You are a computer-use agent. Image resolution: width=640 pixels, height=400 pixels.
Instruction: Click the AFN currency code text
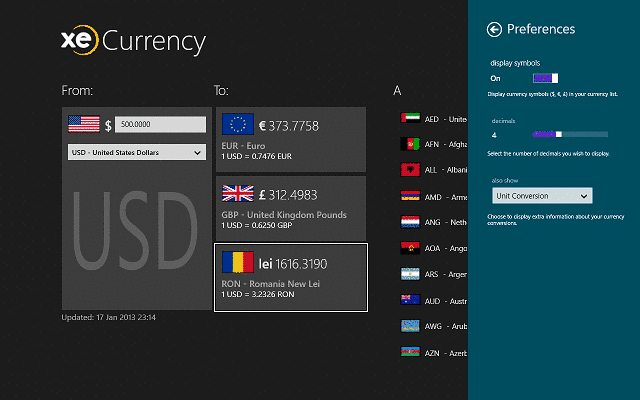(x=432, y=144)
